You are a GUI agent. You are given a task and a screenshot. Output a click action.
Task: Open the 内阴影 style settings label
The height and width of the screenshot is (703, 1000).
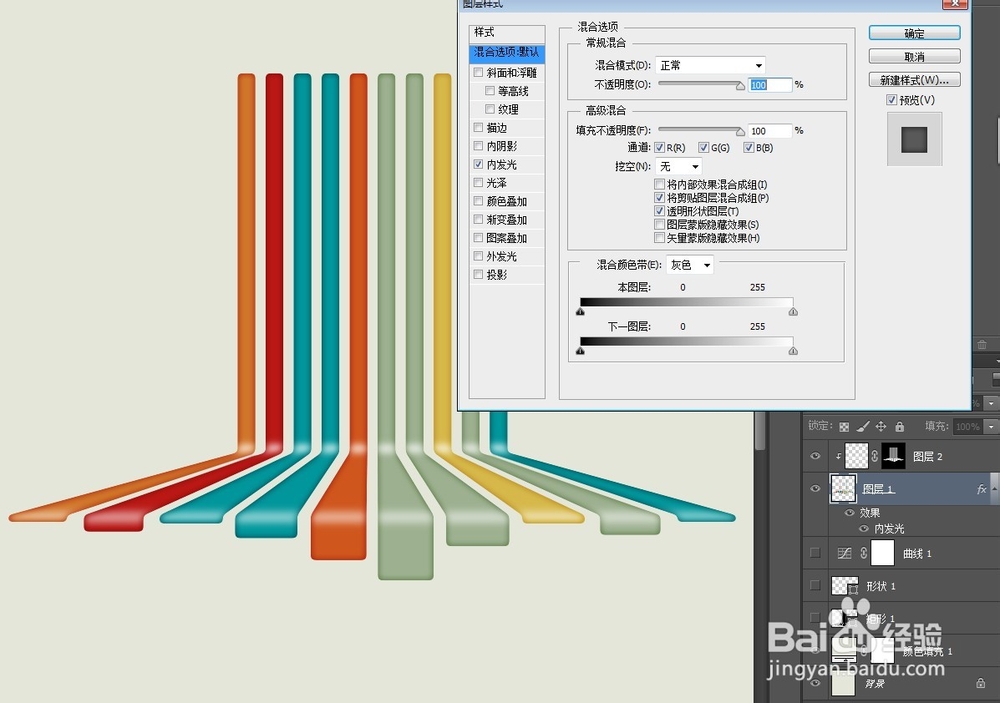(x=502, y=146)
